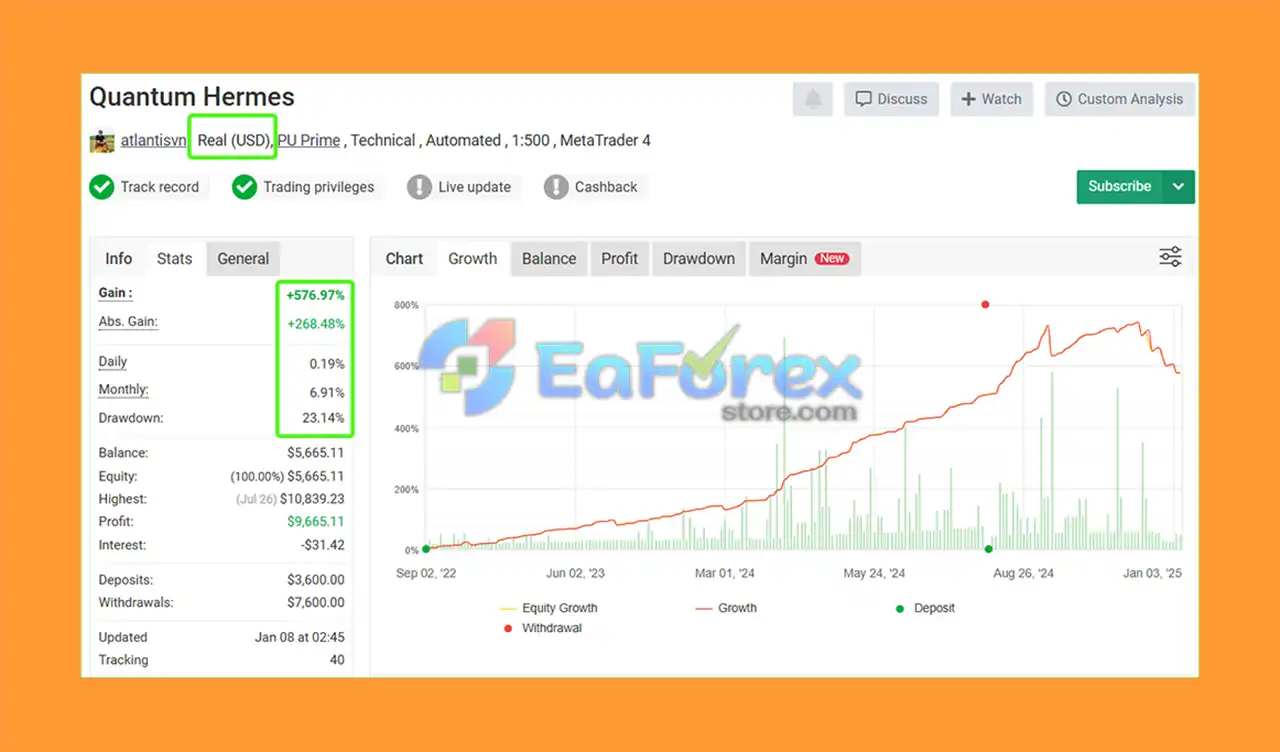
Task: Click the 23.14% drawdown value
Action: coord(324,419)
